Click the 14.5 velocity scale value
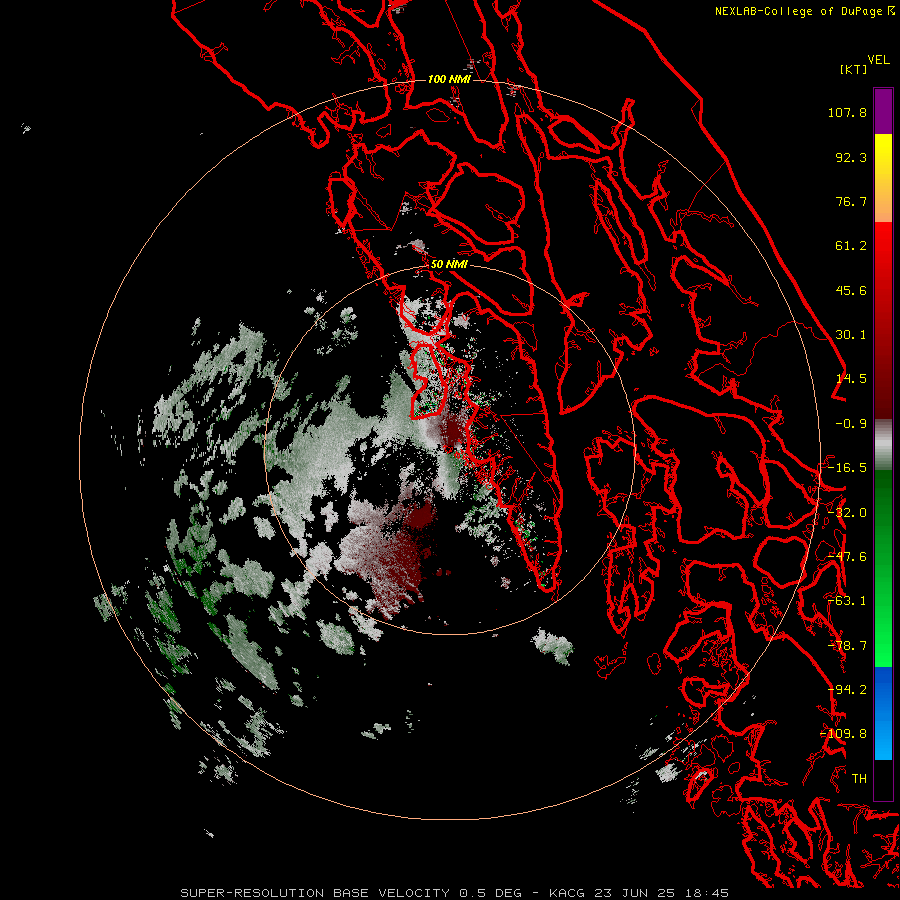This screenshot has width=900, height=900. click(x=851, y=379)
